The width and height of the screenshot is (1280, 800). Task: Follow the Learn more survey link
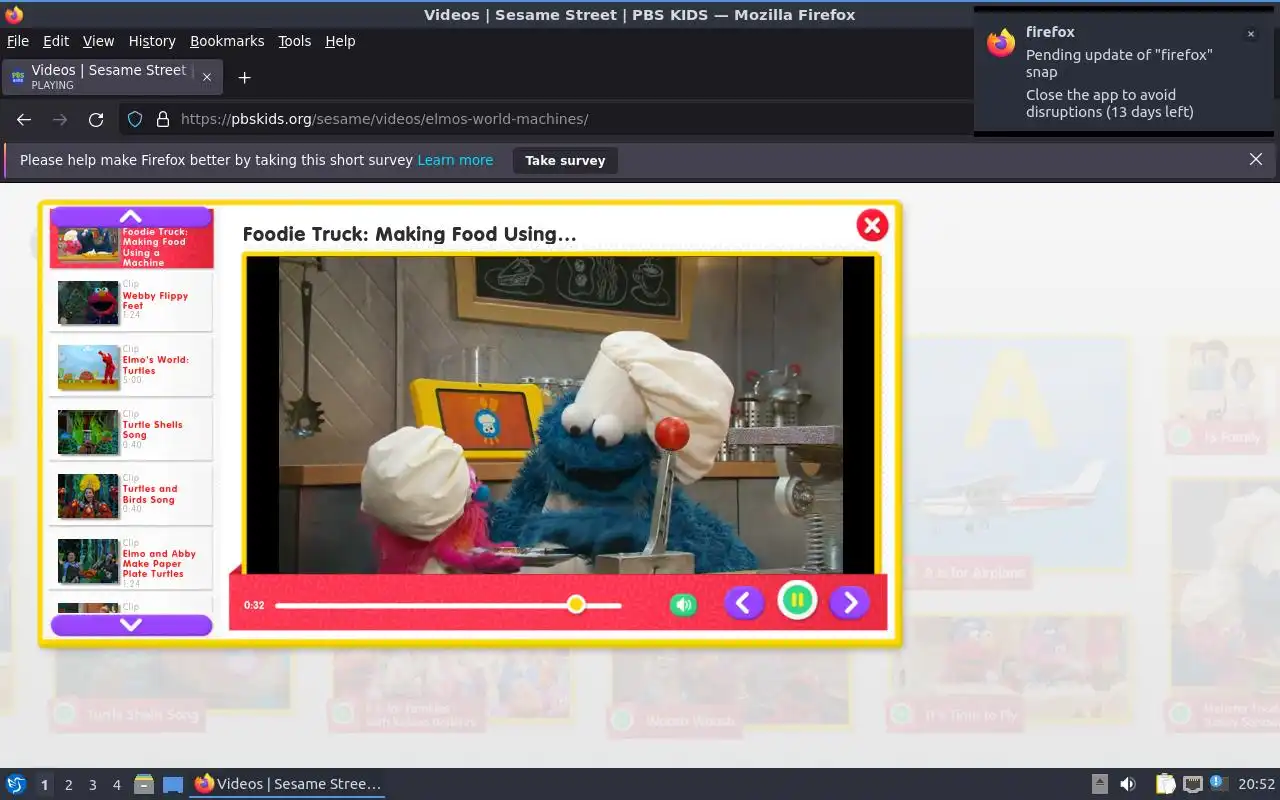pos(455,160)
